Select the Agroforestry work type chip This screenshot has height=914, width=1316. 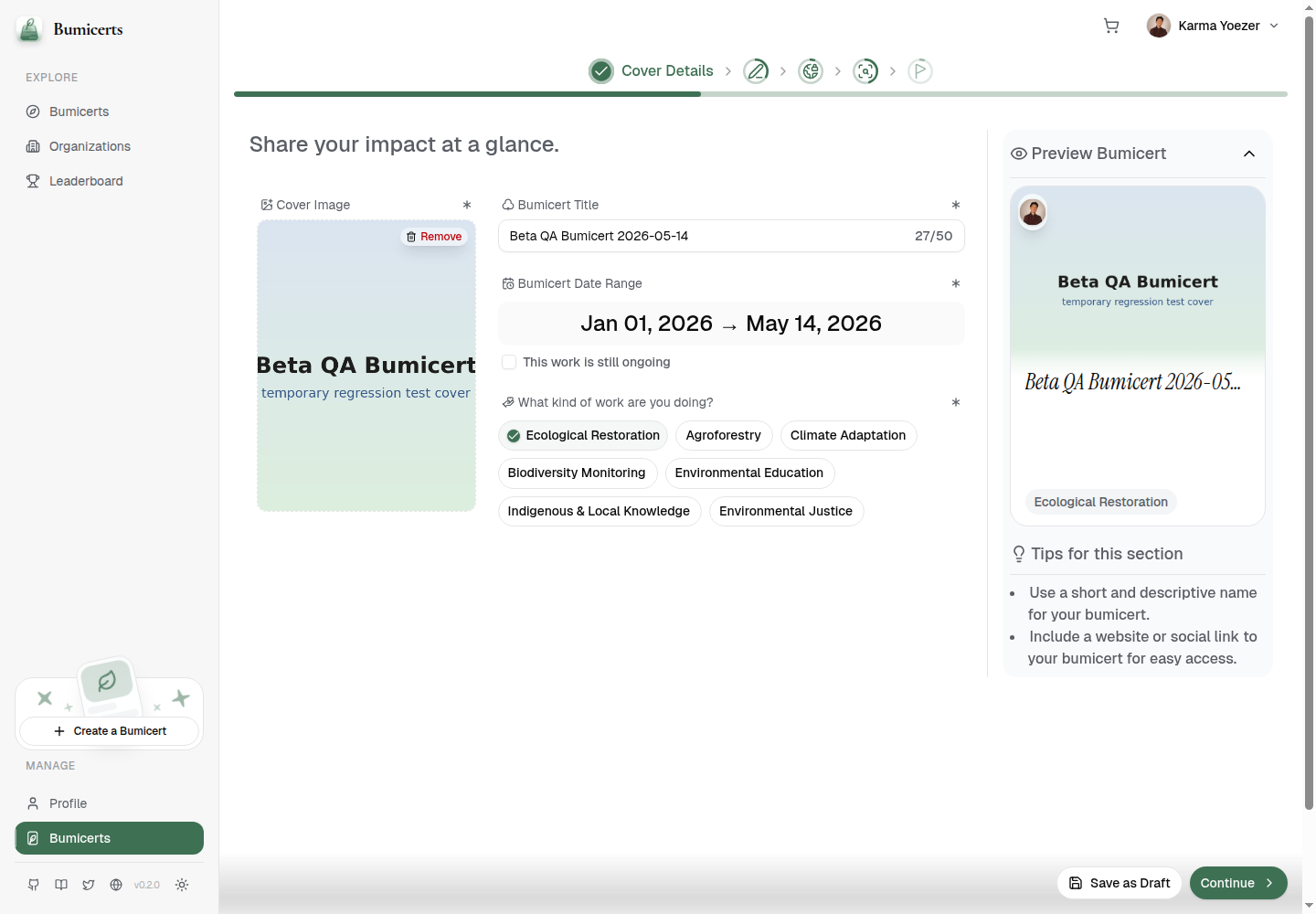(x=724, y=435)
